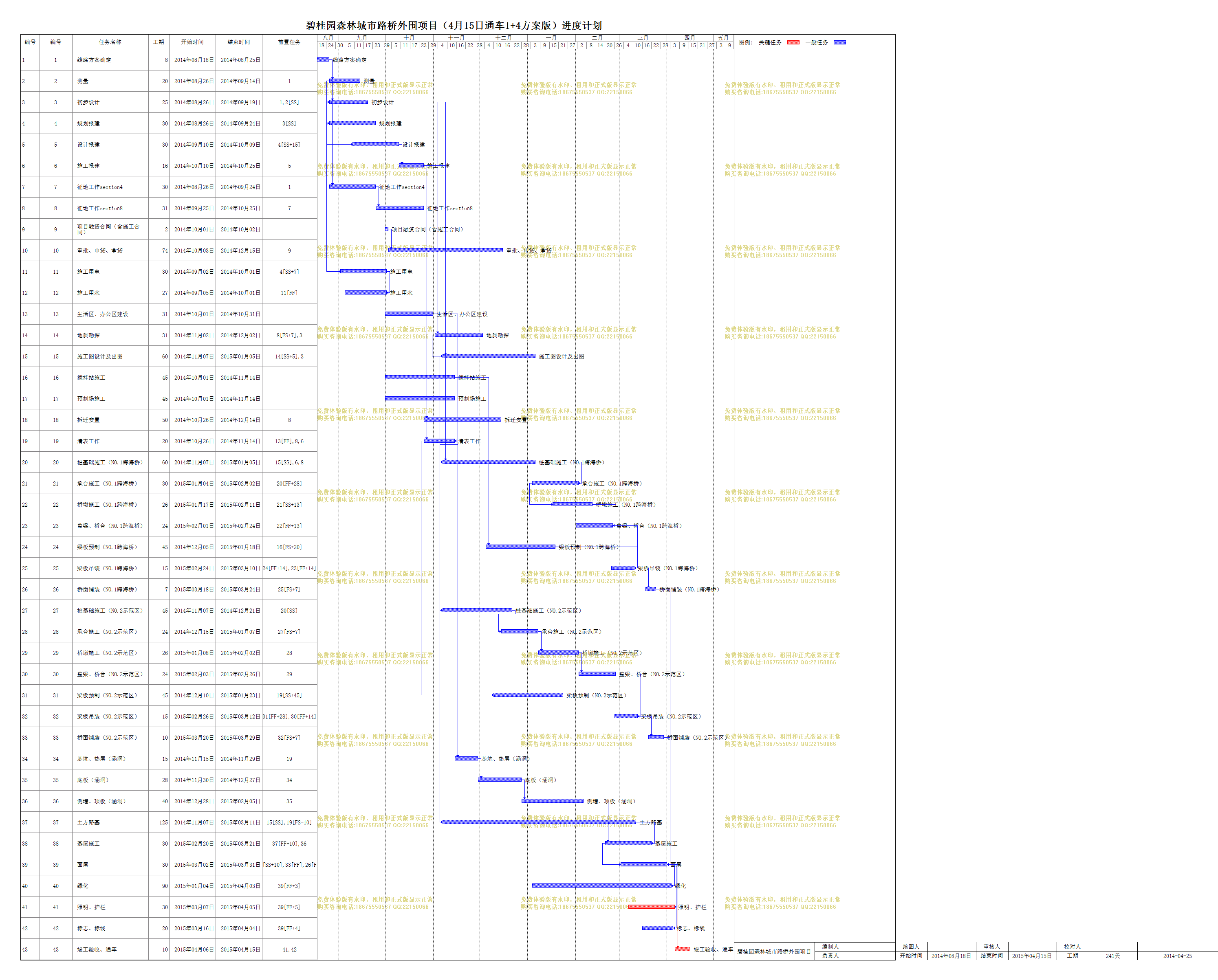Click end date 2014年12月15日 in row 10
1218x980 pixels.
(241, 250)
